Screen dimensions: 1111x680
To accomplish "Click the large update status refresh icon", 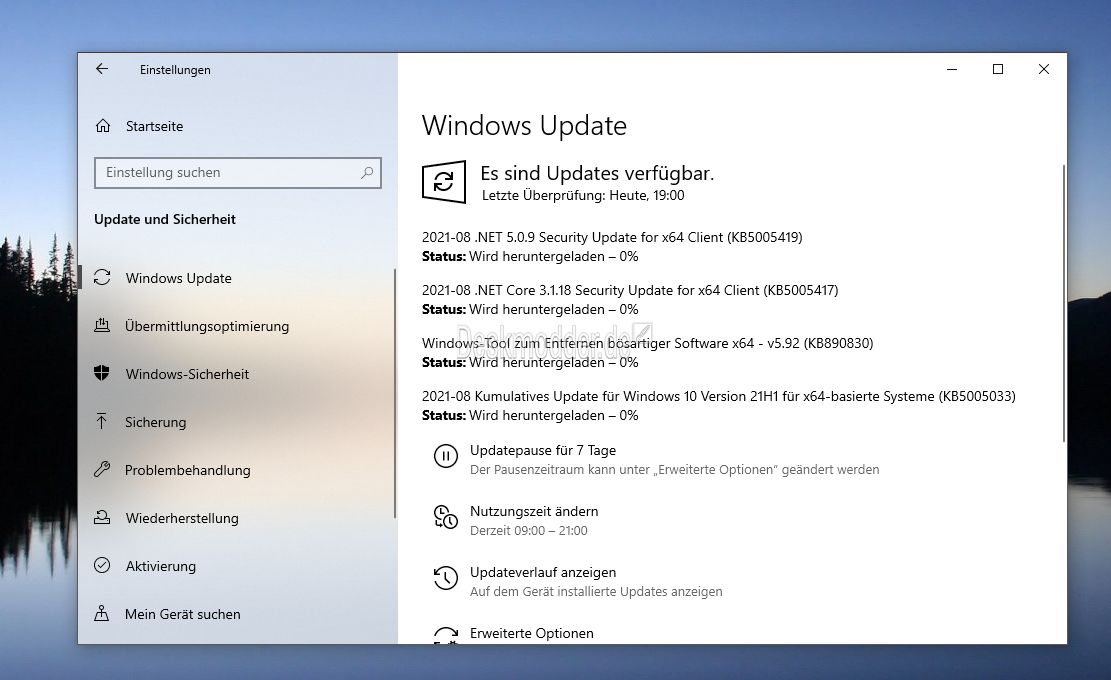I will pos(444,182).
